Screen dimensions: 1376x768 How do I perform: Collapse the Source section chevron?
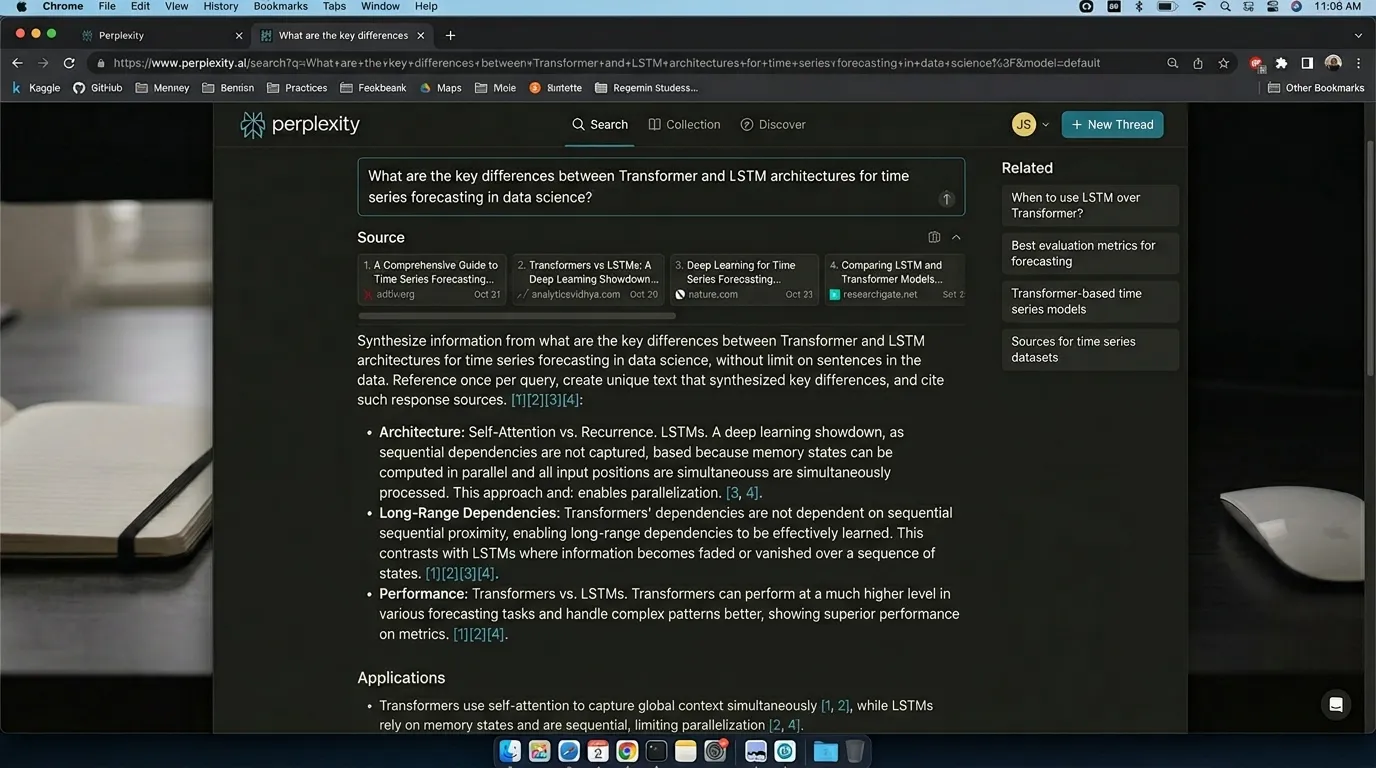[x=956, y=237]
